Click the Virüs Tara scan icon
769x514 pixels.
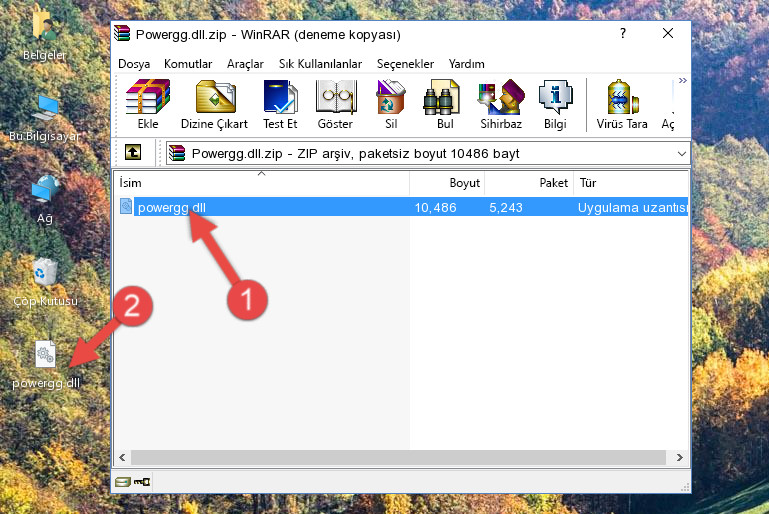point(622,104)
